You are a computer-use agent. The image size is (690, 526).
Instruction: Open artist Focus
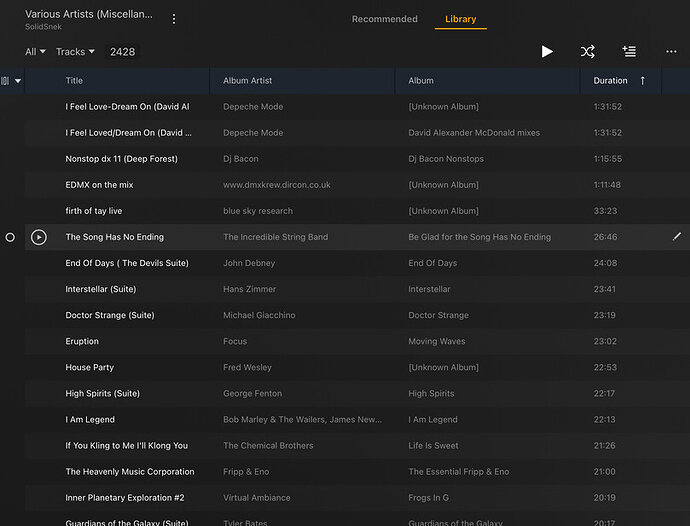(x=235, y=341)
